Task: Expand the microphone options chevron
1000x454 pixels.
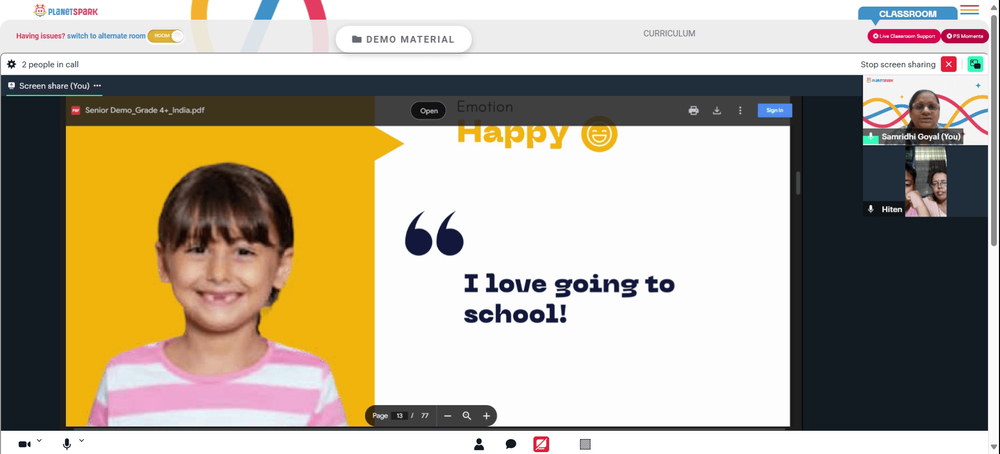Action: [x=81, y=441]
